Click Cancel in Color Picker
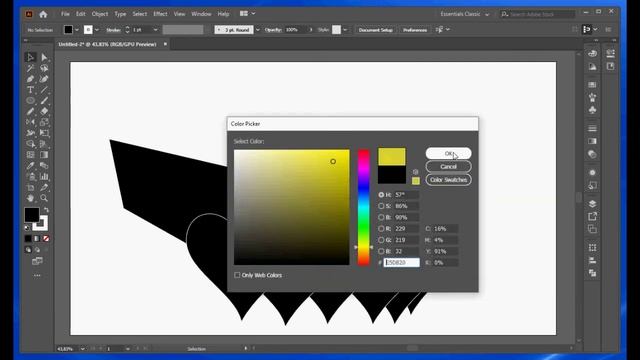Viewport: 640px width, 360px height. (x=449, y=167)
